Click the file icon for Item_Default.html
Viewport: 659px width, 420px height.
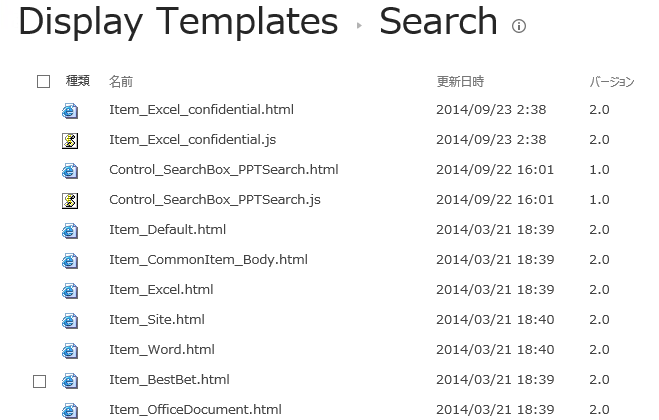tap(70, 231)
